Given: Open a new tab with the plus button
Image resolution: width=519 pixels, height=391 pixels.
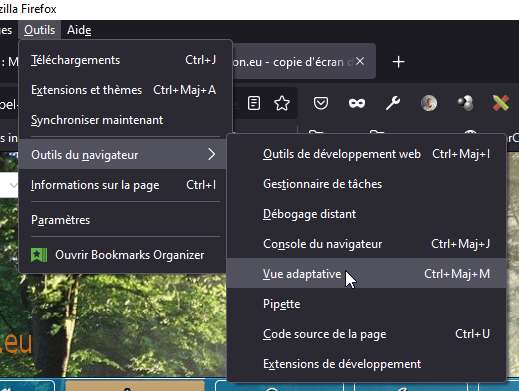Looking at the screenshot, I should [398, 62].
